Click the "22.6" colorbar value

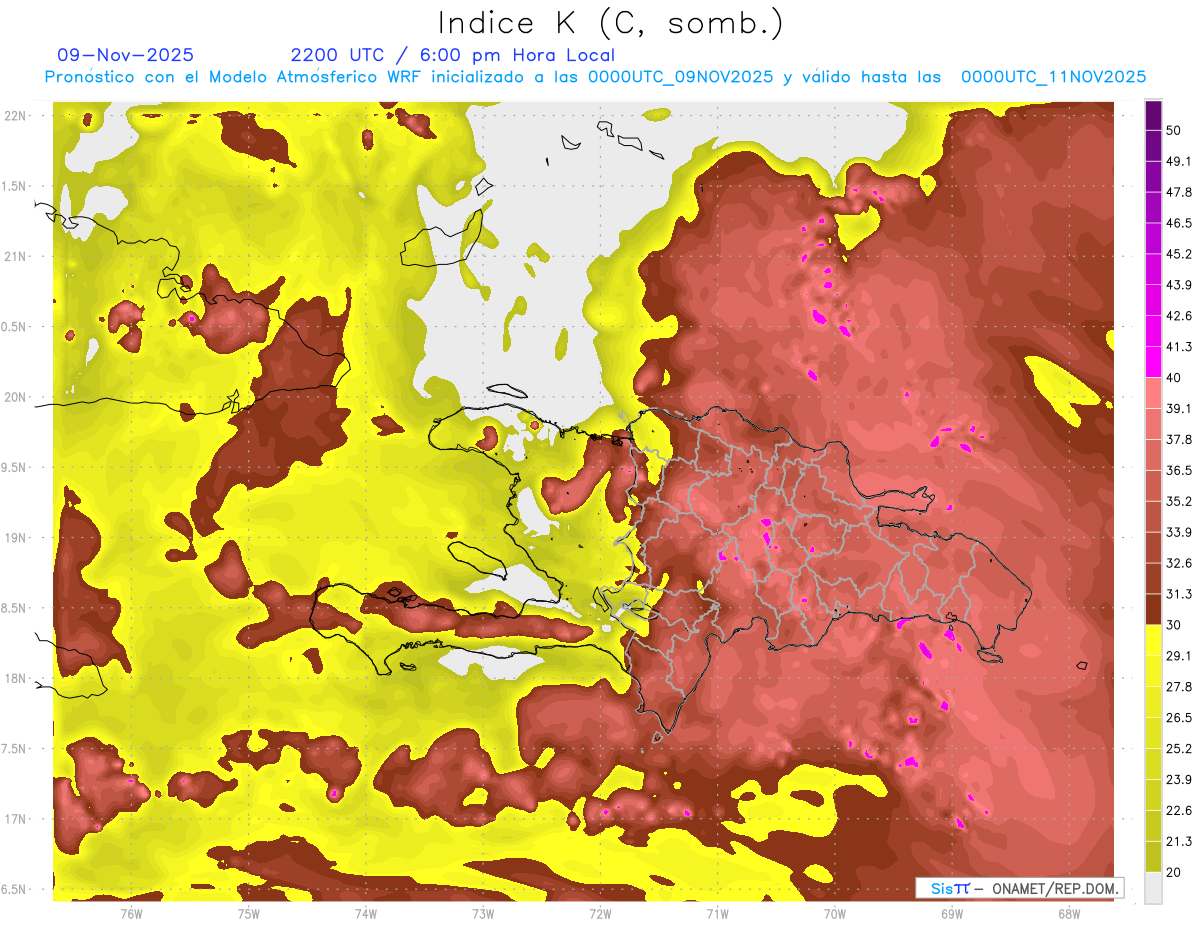pyautogui.click(x=1179, y=811)
